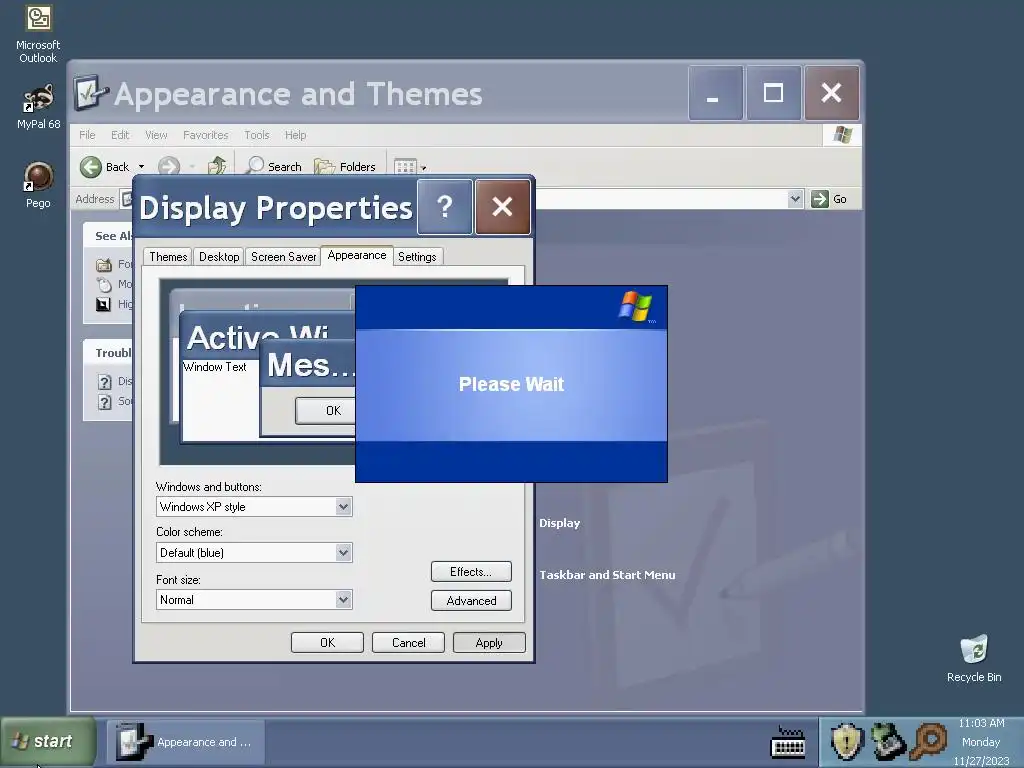
Task: Click the Mouse icon in See Also panel
Action: pyautogui.click(x=104, y=284)
